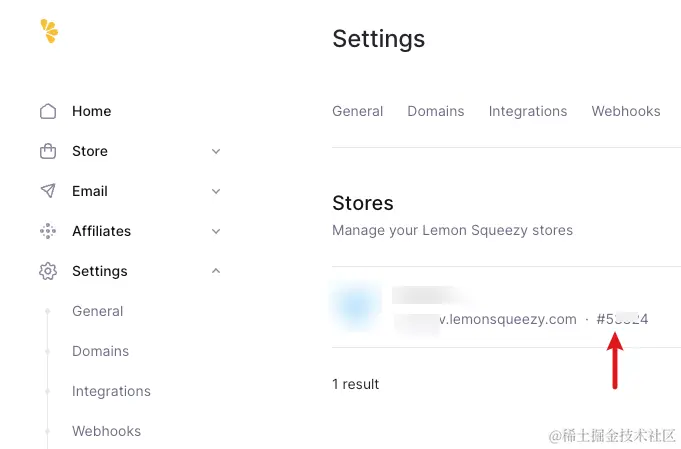Collapse the Settings submenu chevron
Screen dimensions: 681x449
point(216,271)
